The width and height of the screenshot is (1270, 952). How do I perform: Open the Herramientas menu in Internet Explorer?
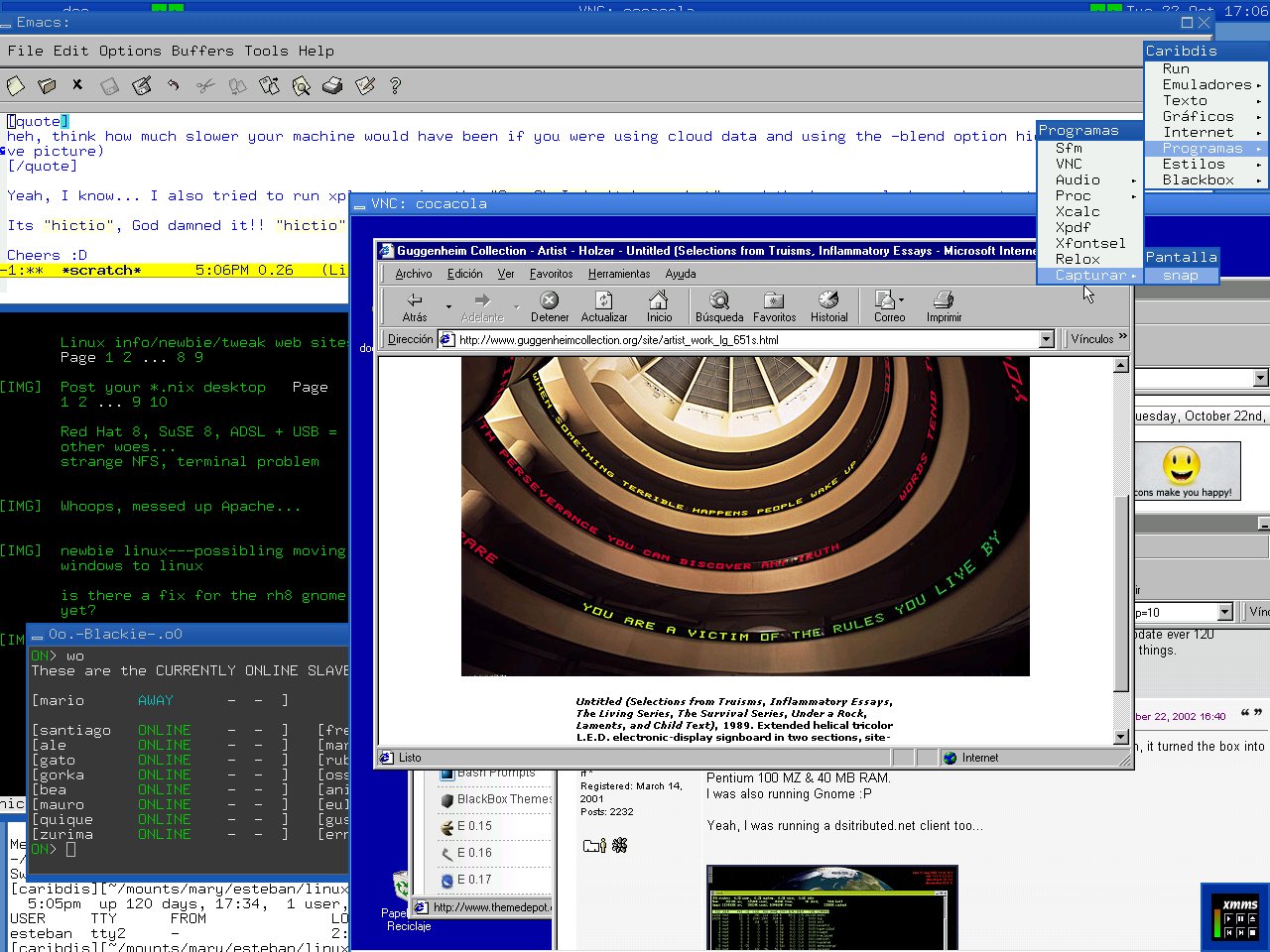pyautogui.click(x=619, y=274)
